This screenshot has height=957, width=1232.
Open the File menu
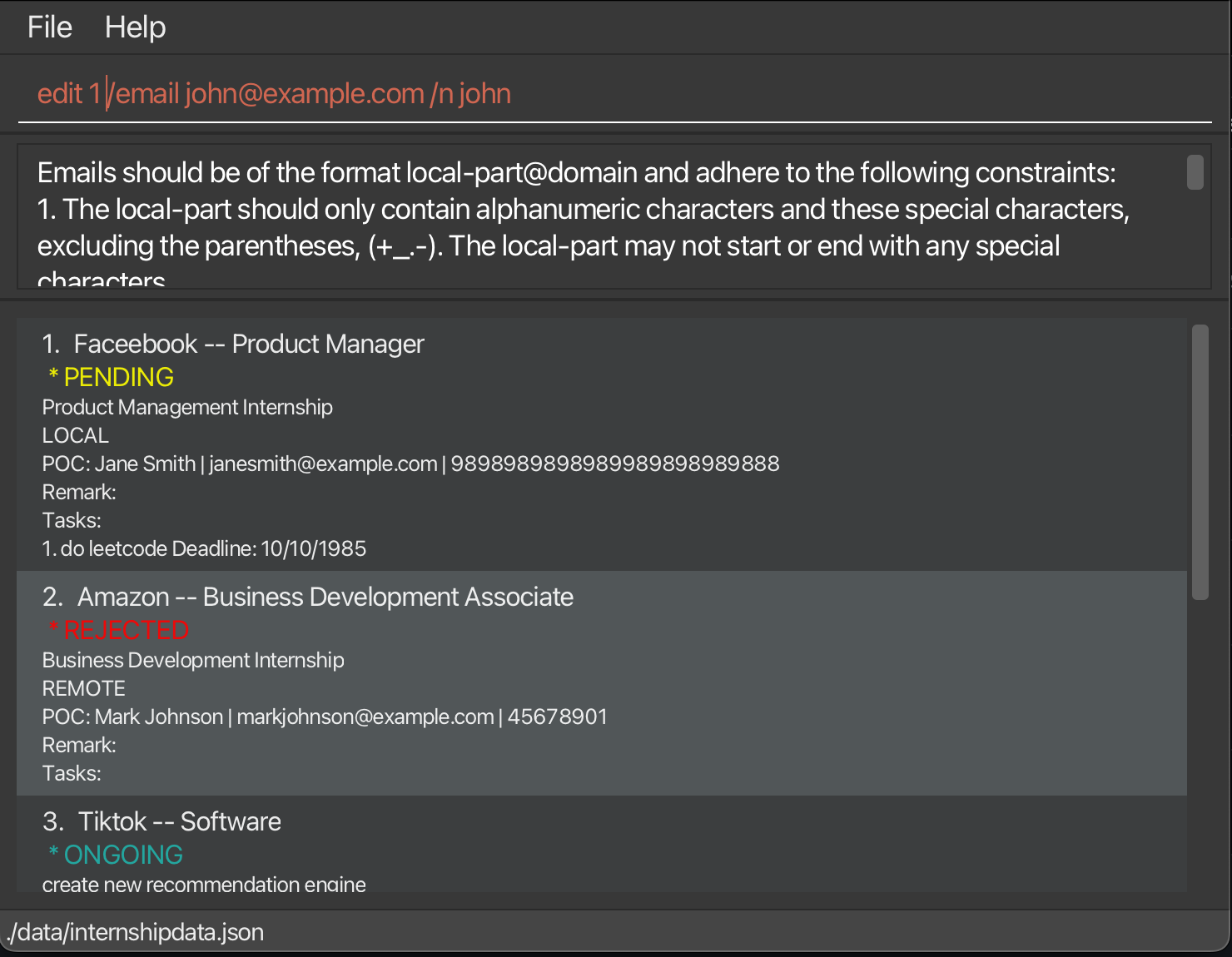tap(49, 27)
